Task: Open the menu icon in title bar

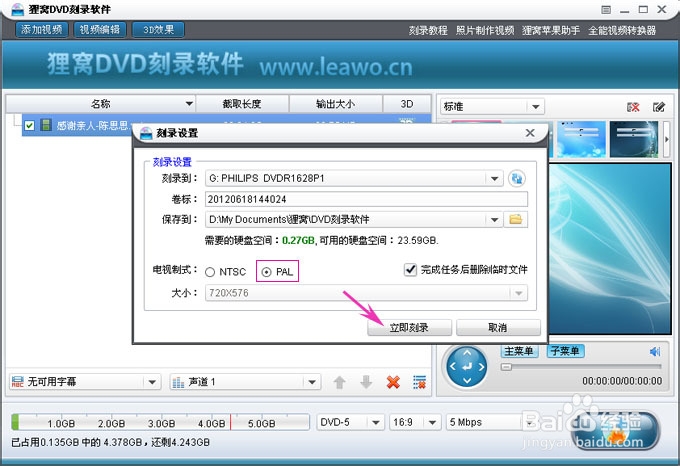Action: [x=606, y=10]
